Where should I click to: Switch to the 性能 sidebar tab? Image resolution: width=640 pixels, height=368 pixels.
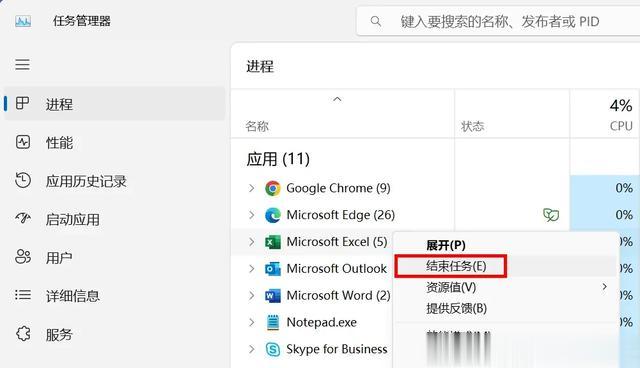114,142
